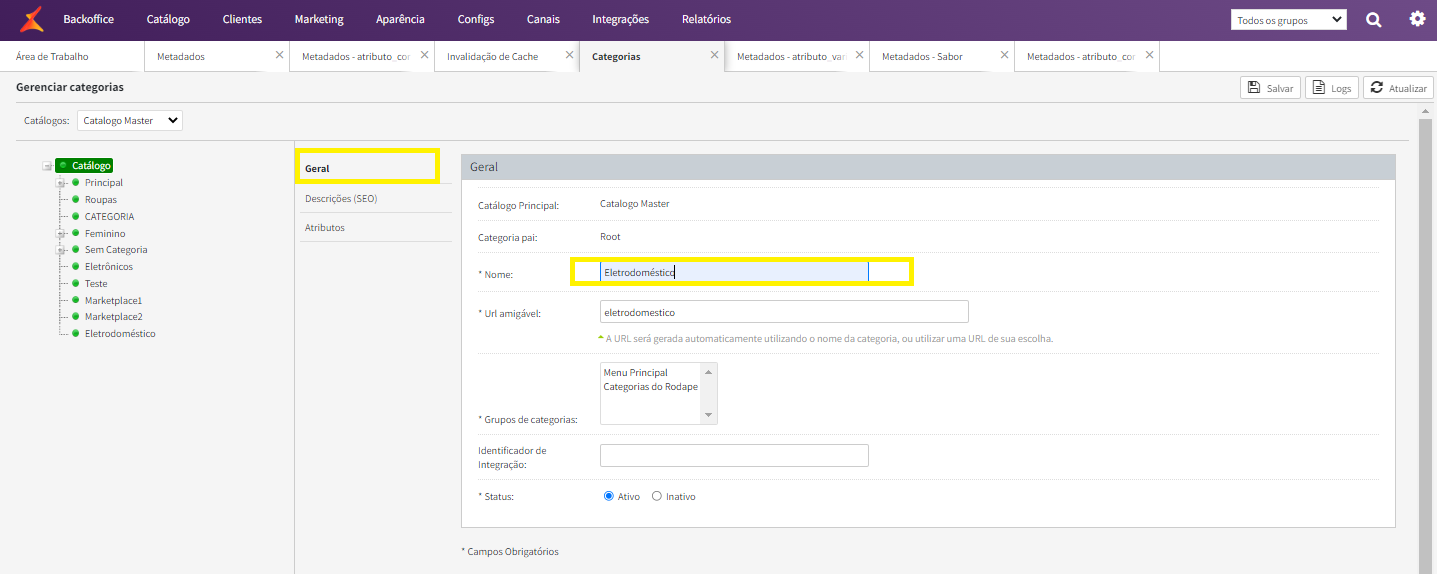
Task: Click the orange X logo in header
Action: coord(31,19)
